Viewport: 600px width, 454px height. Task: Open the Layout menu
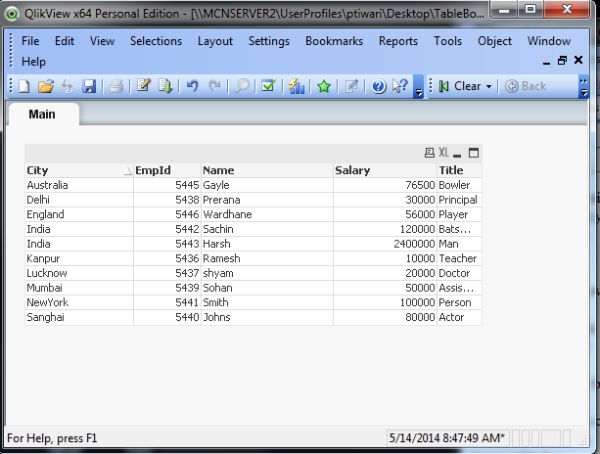[x=215, y=41]
